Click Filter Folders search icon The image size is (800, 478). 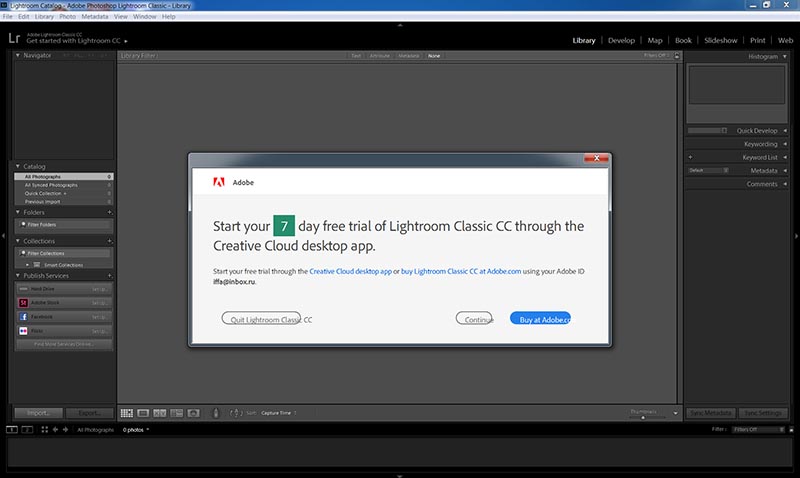pos(23,224)
